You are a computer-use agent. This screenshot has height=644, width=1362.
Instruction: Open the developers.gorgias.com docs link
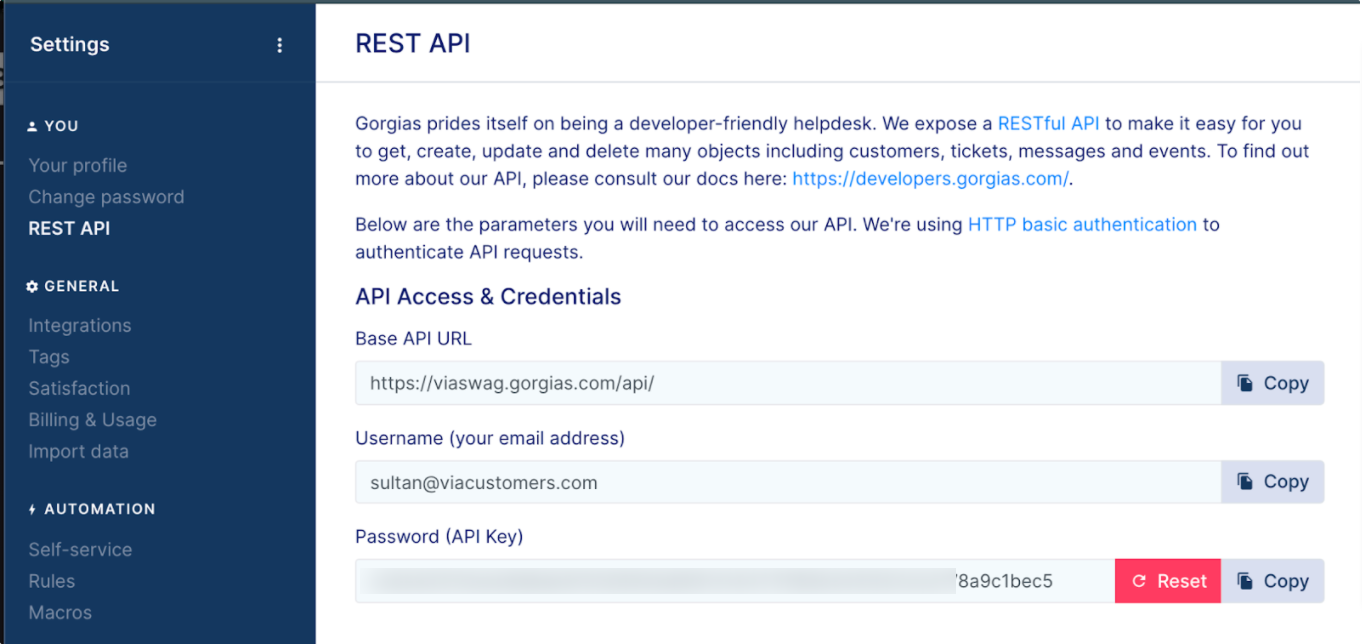click(x=930, y=180)
